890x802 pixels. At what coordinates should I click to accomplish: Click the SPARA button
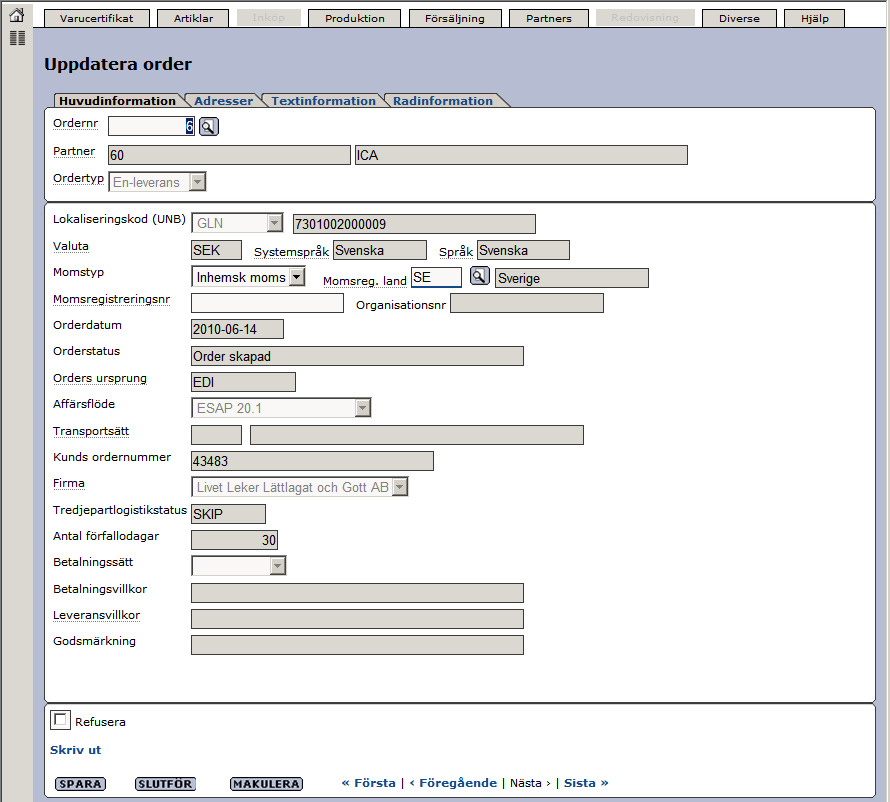pyautogui.click(x=81, y=783)
